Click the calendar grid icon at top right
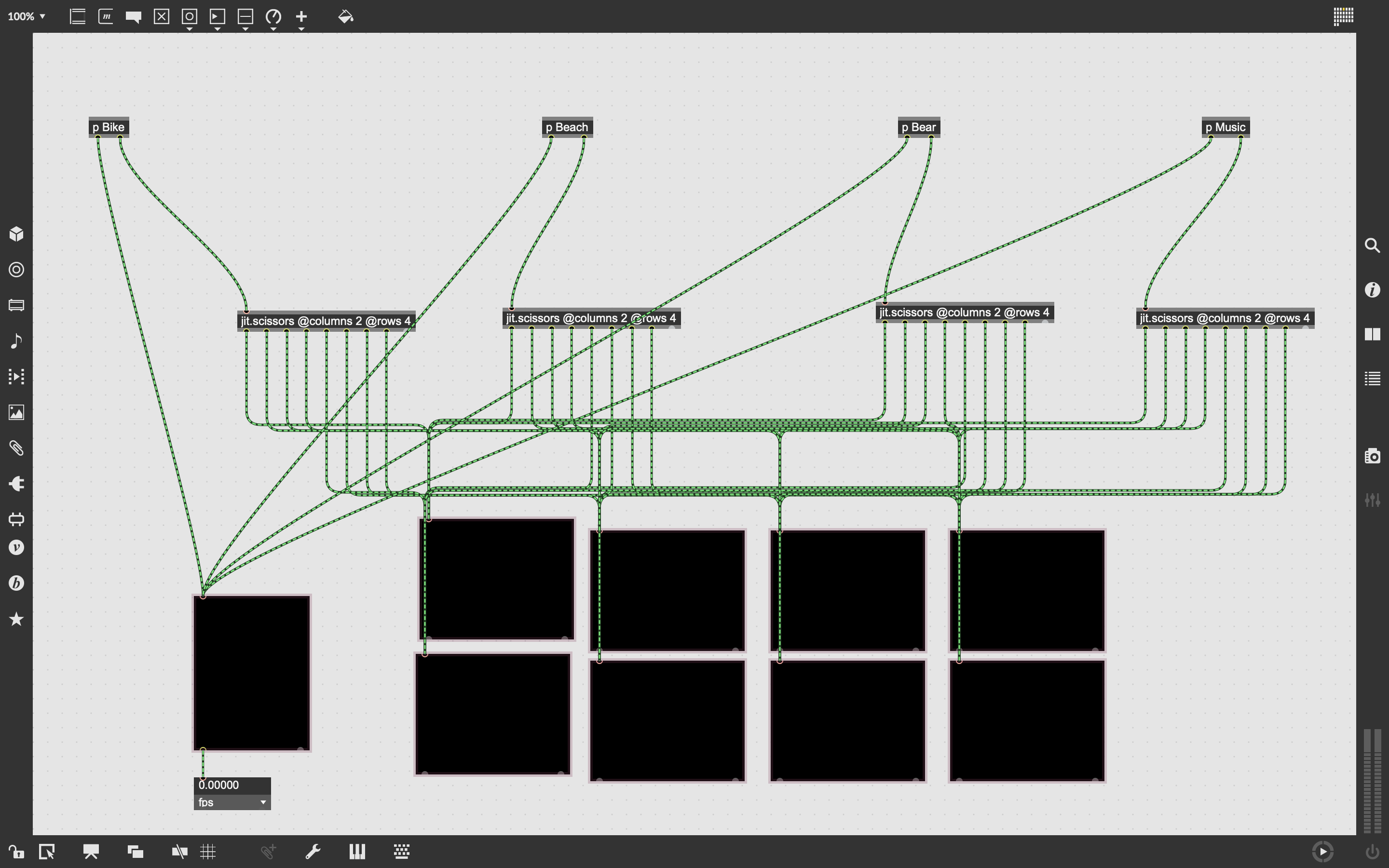1389x868 pixels. (x=1343, y=16)
